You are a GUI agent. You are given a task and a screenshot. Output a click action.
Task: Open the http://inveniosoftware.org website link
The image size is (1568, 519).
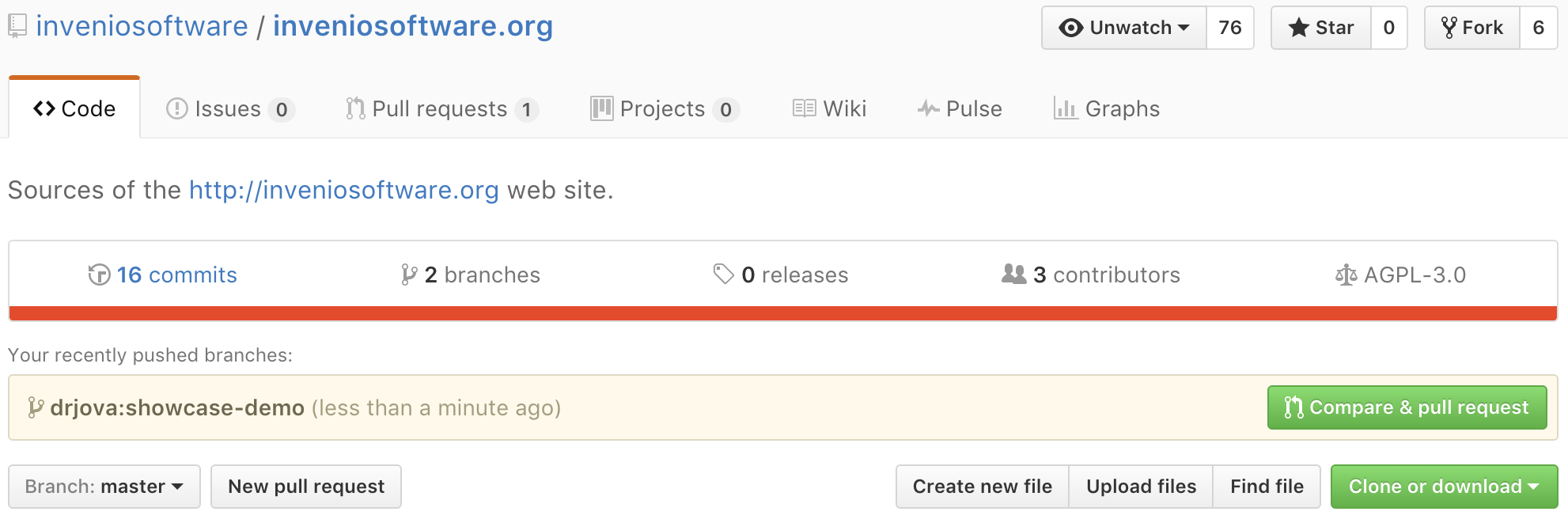tap(343, 191)
